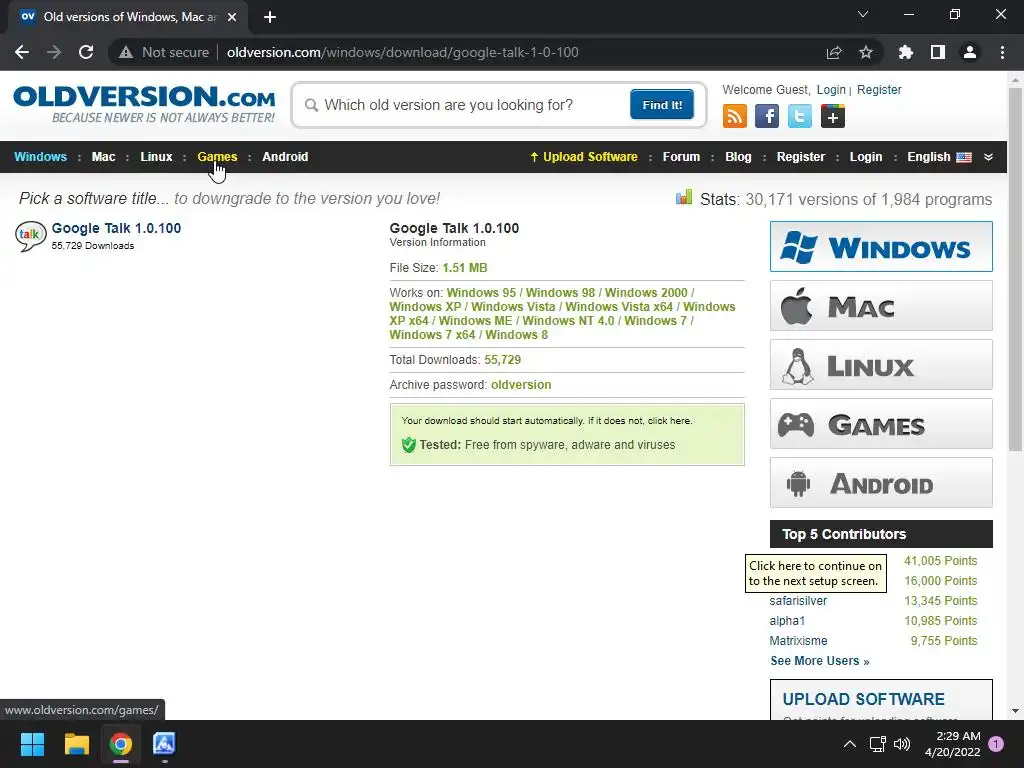Screen dimensions: 1024x768
Task: Open alpha1 contributor profile
Action: pos(787,621)
